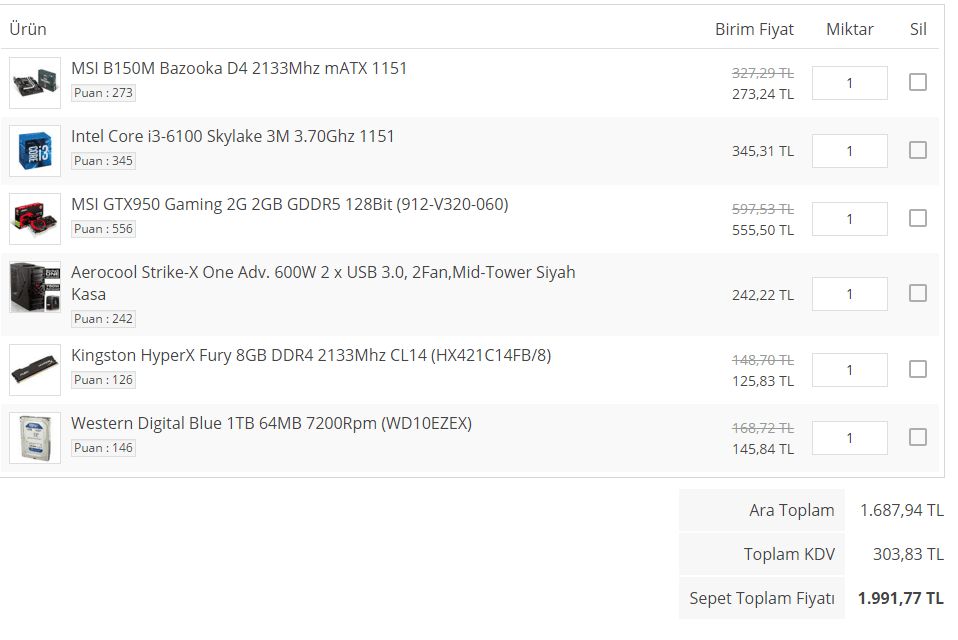958x640 pixels.
Task: Select quantity field for Western Digital Blue
Action: [x=849, y=438]
